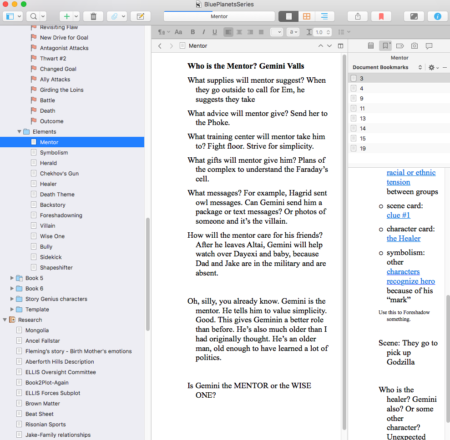Align text left
450x440 pixels.
point(228,32)
